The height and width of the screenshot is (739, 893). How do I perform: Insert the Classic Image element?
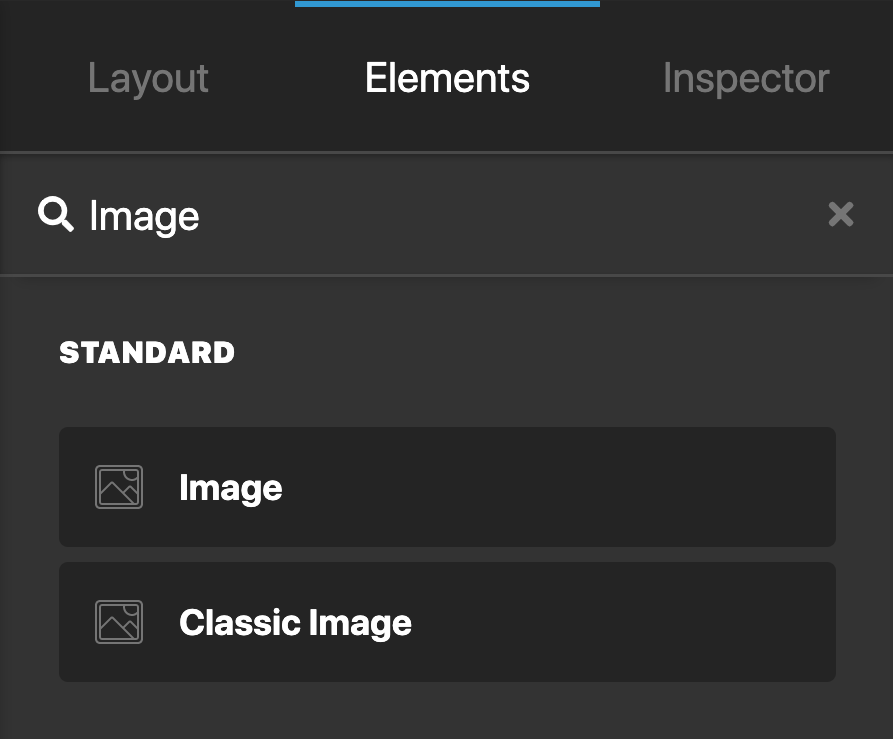pos(447,622)
